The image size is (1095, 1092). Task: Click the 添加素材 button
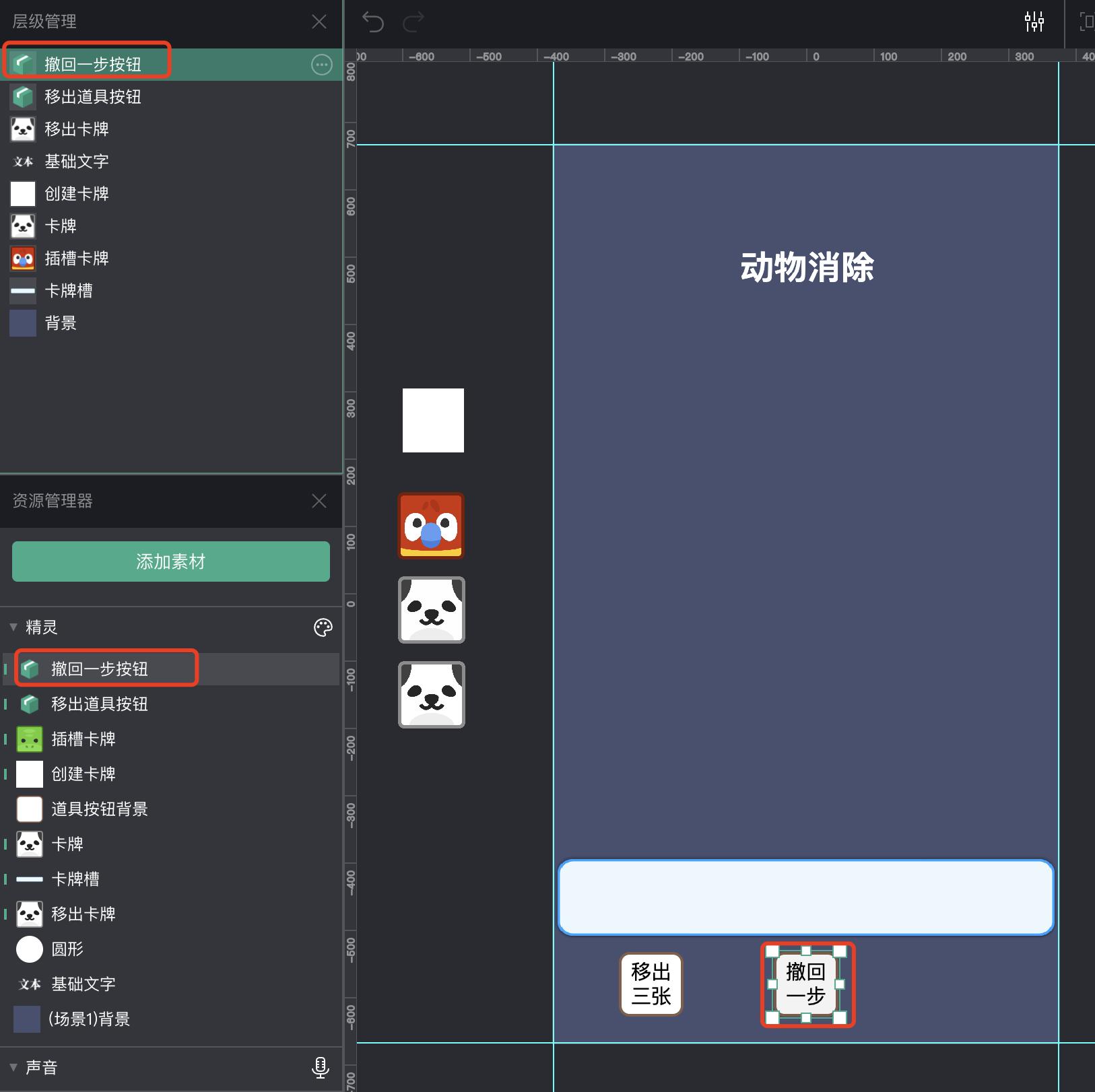(170, 561)
